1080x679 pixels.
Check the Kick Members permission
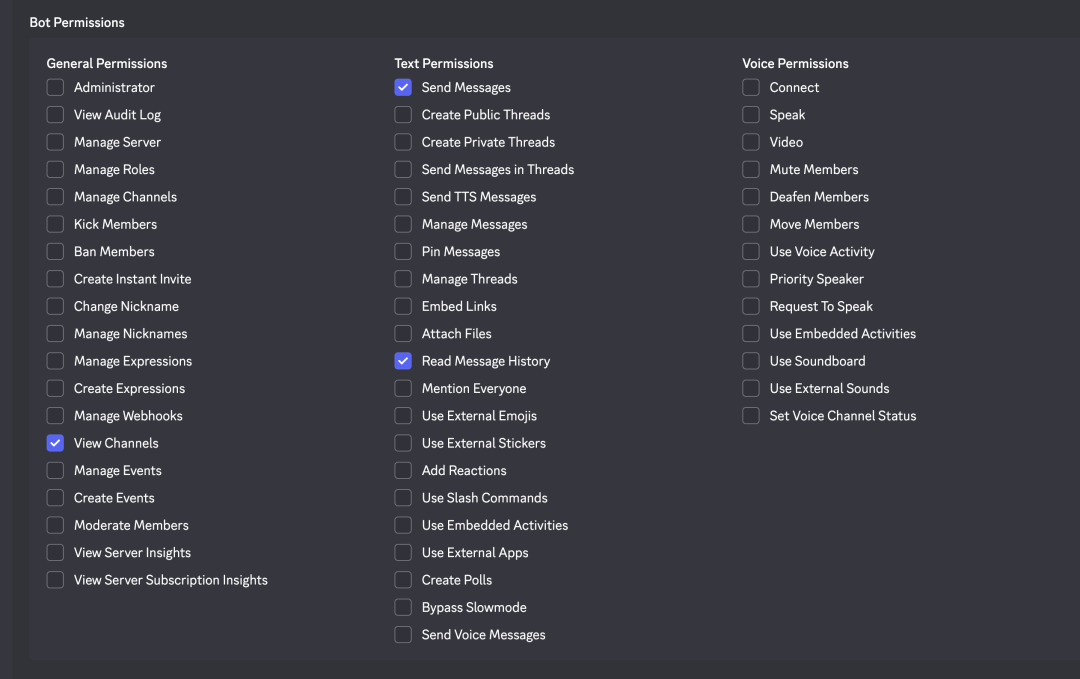pos(55,225)
